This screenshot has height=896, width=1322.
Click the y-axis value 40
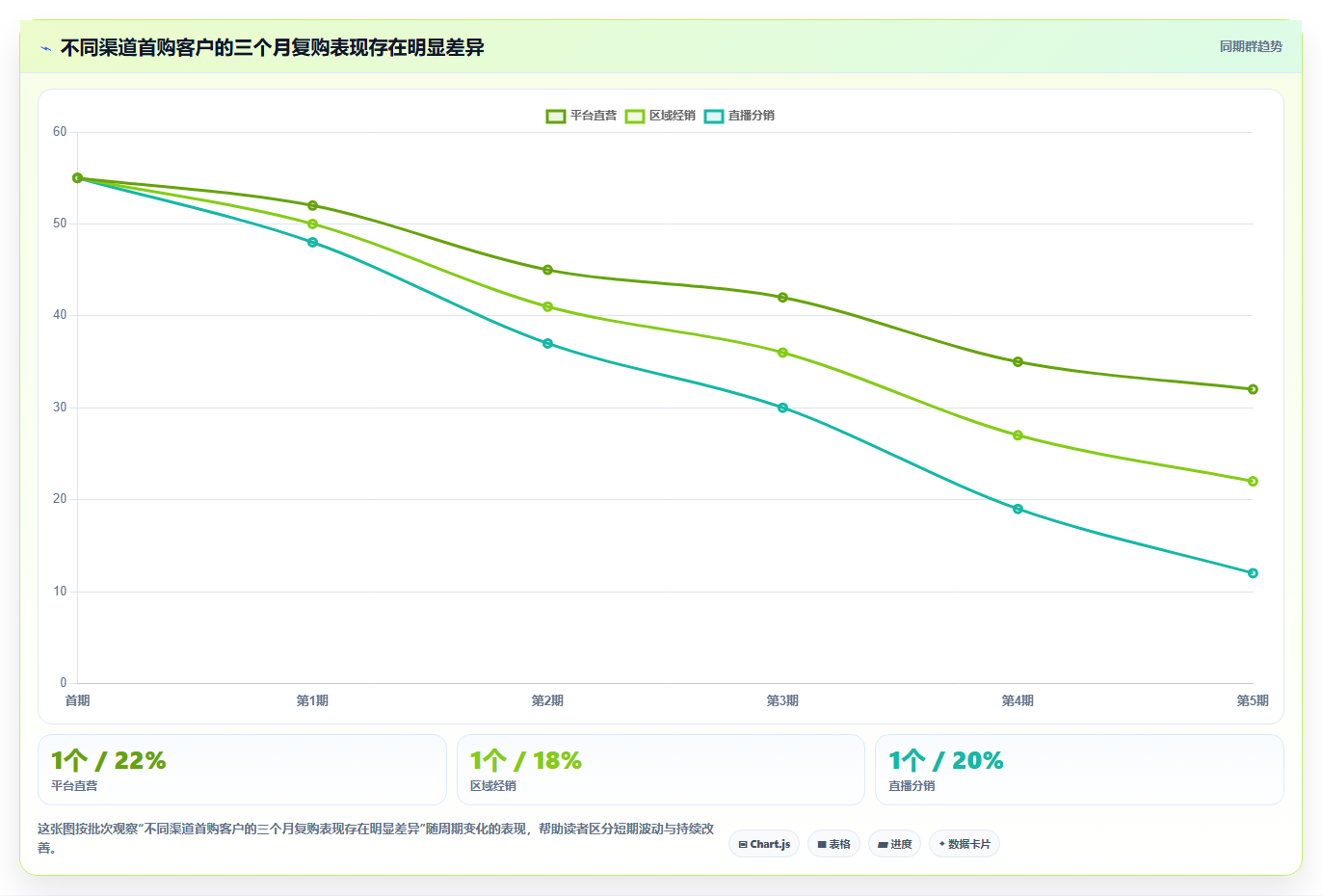(60, 315)
